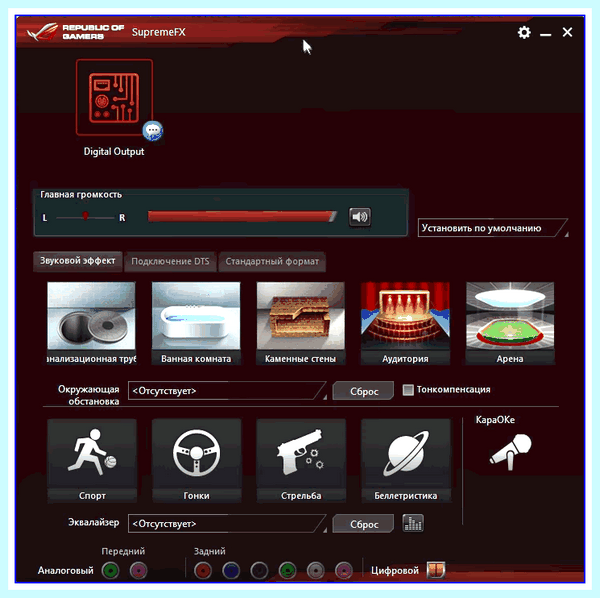
Task: Select the 'Спорт' equalizer preset
Action: pyautogui.click(x=92, y=461)
